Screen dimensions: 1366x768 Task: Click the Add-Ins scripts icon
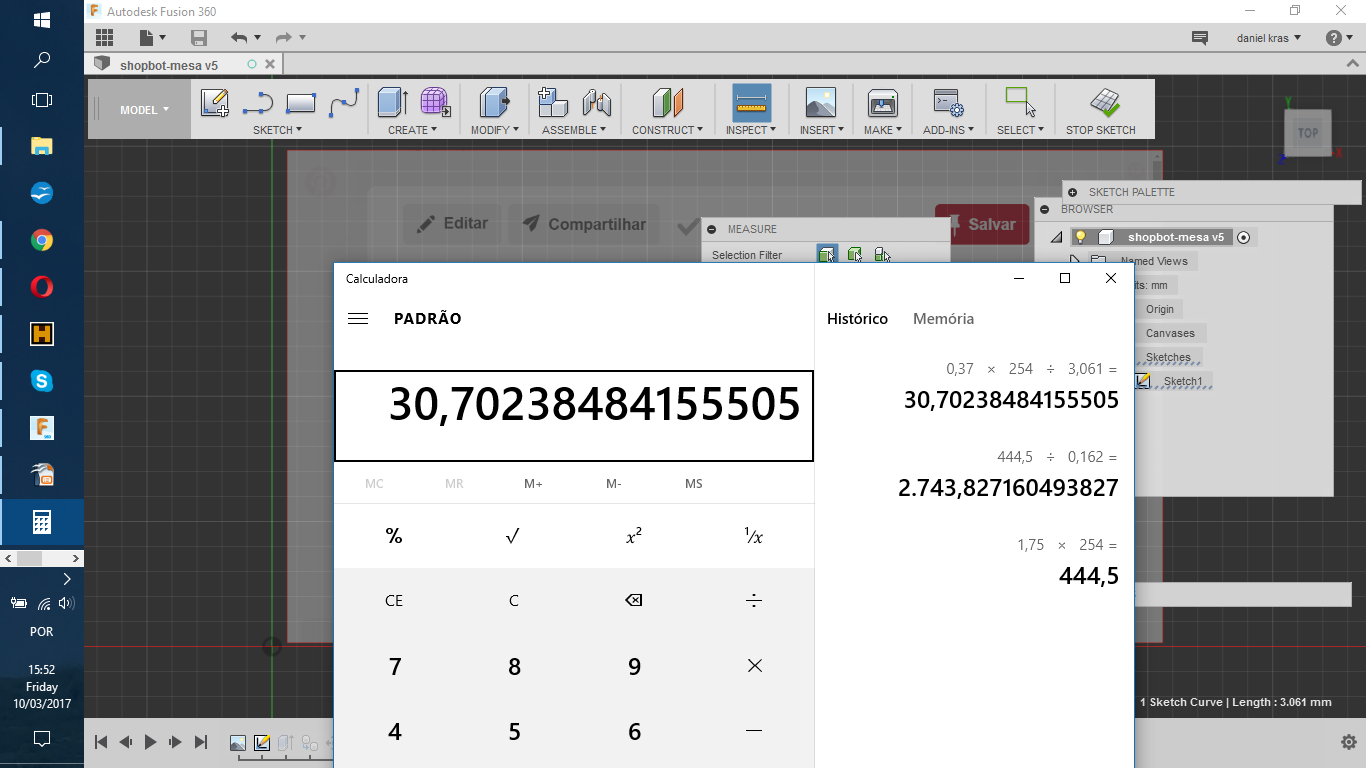pos(947,103)
